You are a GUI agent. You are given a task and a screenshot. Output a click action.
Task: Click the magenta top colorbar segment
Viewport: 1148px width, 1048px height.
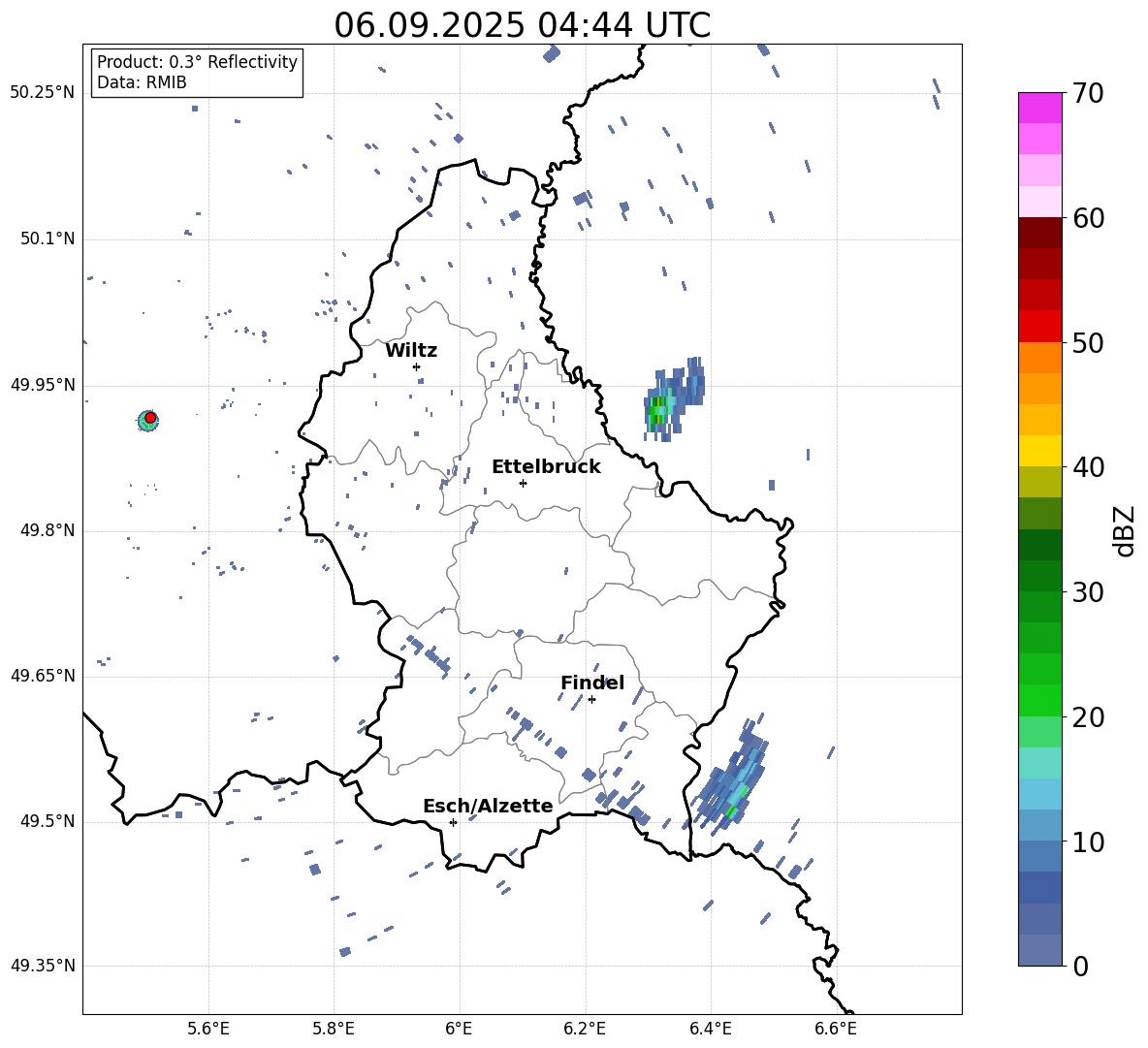[x=1039, y=108]
